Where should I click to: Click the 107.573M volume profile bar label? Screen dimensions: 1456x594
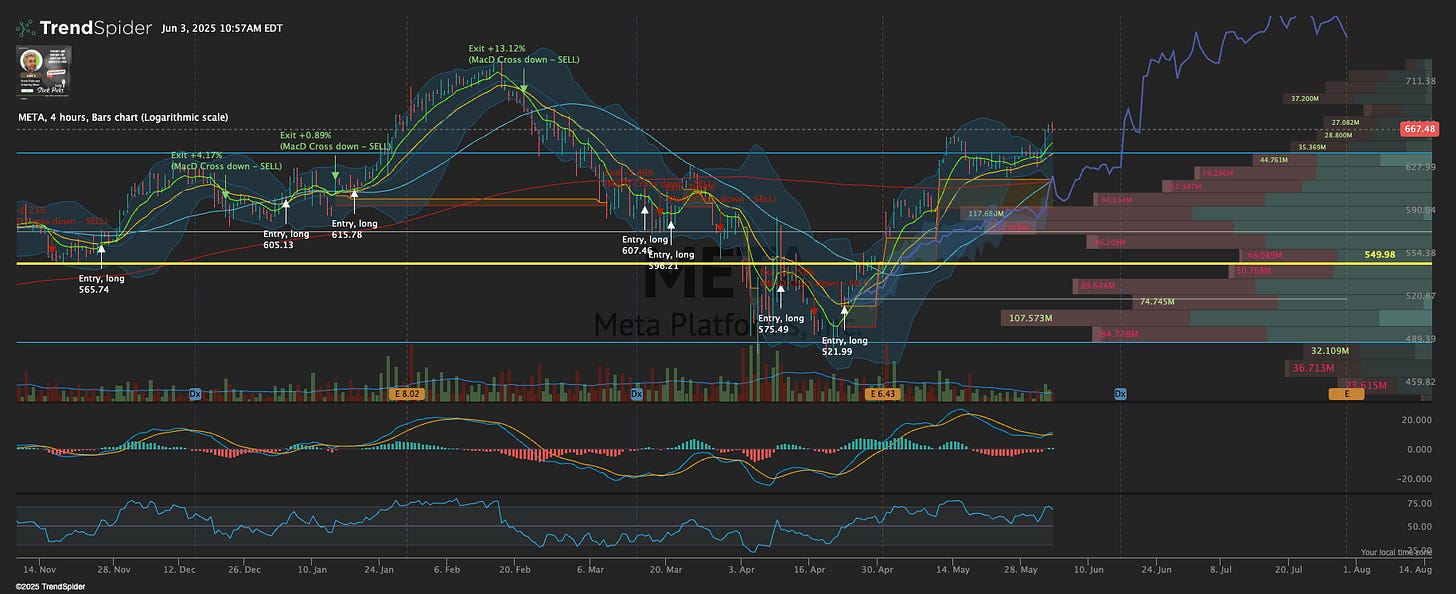coord(1033,318)
